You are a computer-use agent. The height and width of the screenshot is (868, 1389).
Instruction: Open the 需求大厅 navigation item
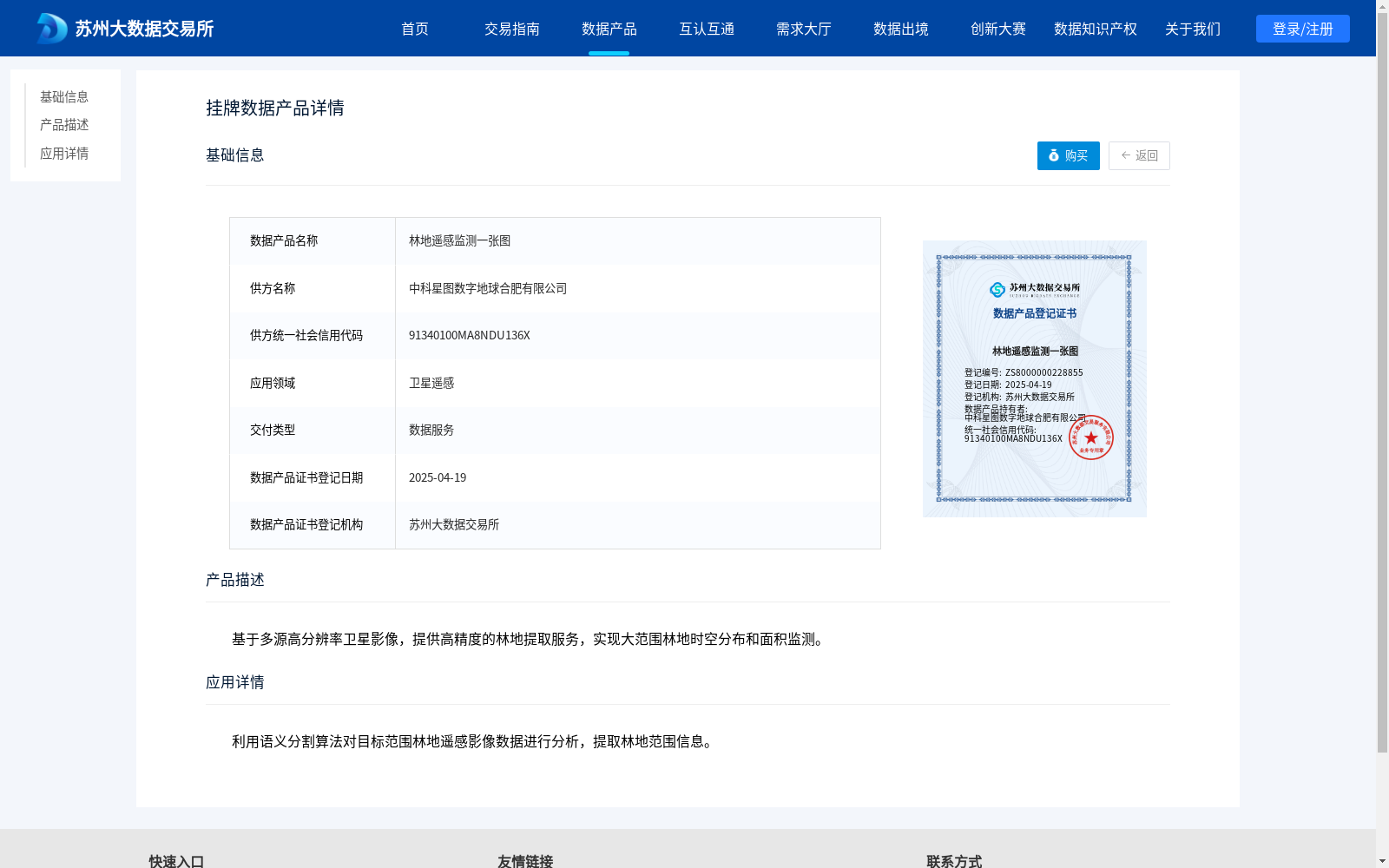[804, 29]
